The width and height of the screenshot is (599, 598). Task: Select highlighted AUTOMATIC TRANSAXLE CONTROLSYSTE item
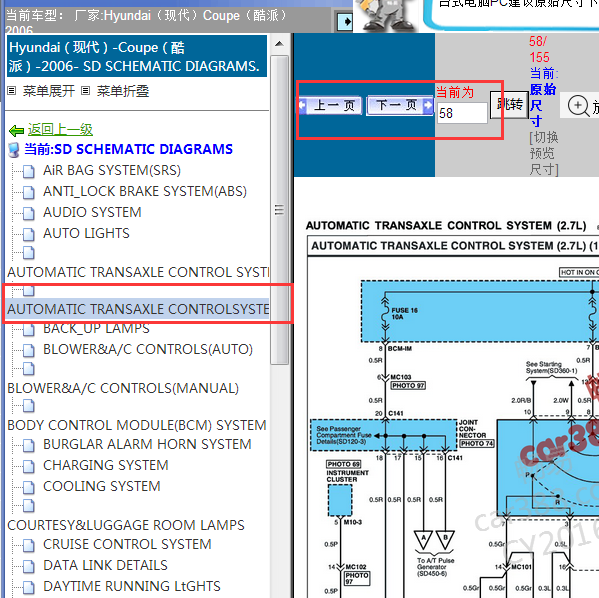[138, 309]
